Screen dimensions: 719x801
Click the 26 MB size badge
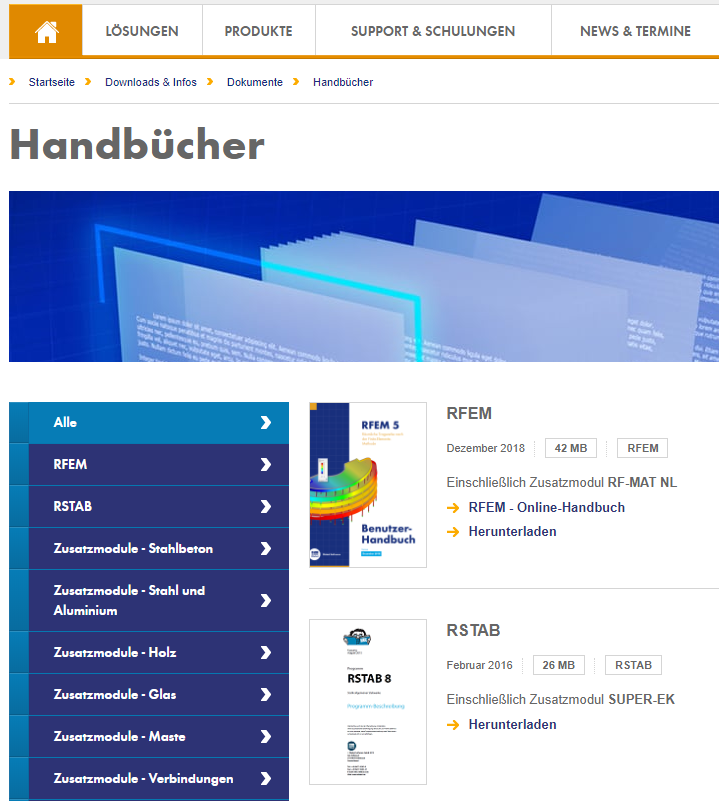click(x=559, y=665)
